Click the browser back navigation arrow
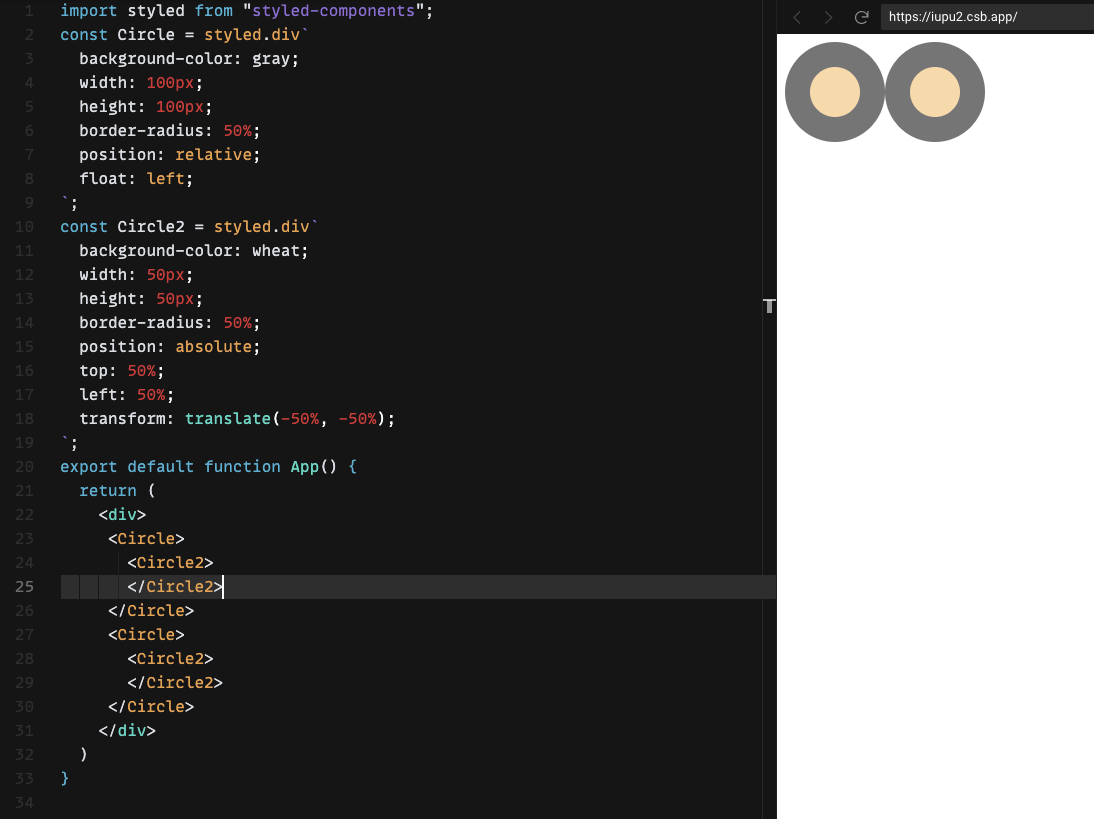 click(x=797, y=17)
